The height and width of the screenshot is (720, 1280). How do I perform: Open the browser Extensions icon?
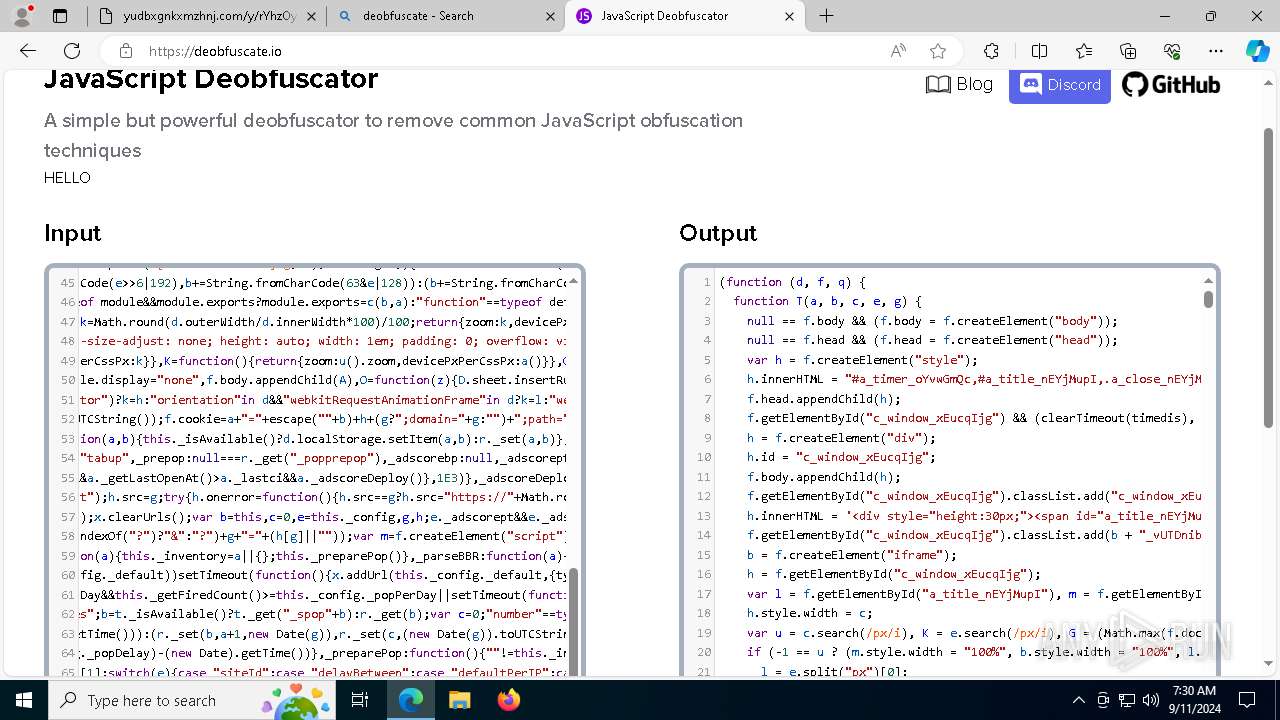coord(991,51)
